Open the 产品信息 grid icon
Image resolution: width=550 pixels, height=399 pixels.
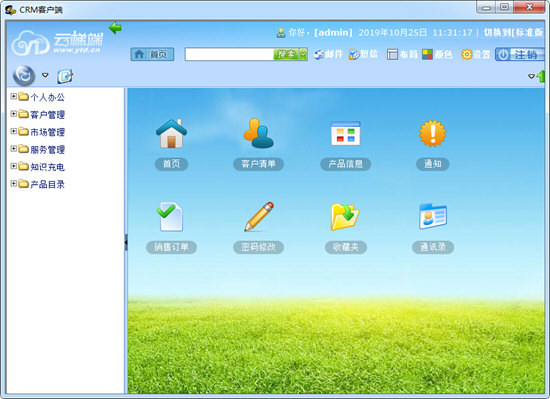tap(346, 134)
